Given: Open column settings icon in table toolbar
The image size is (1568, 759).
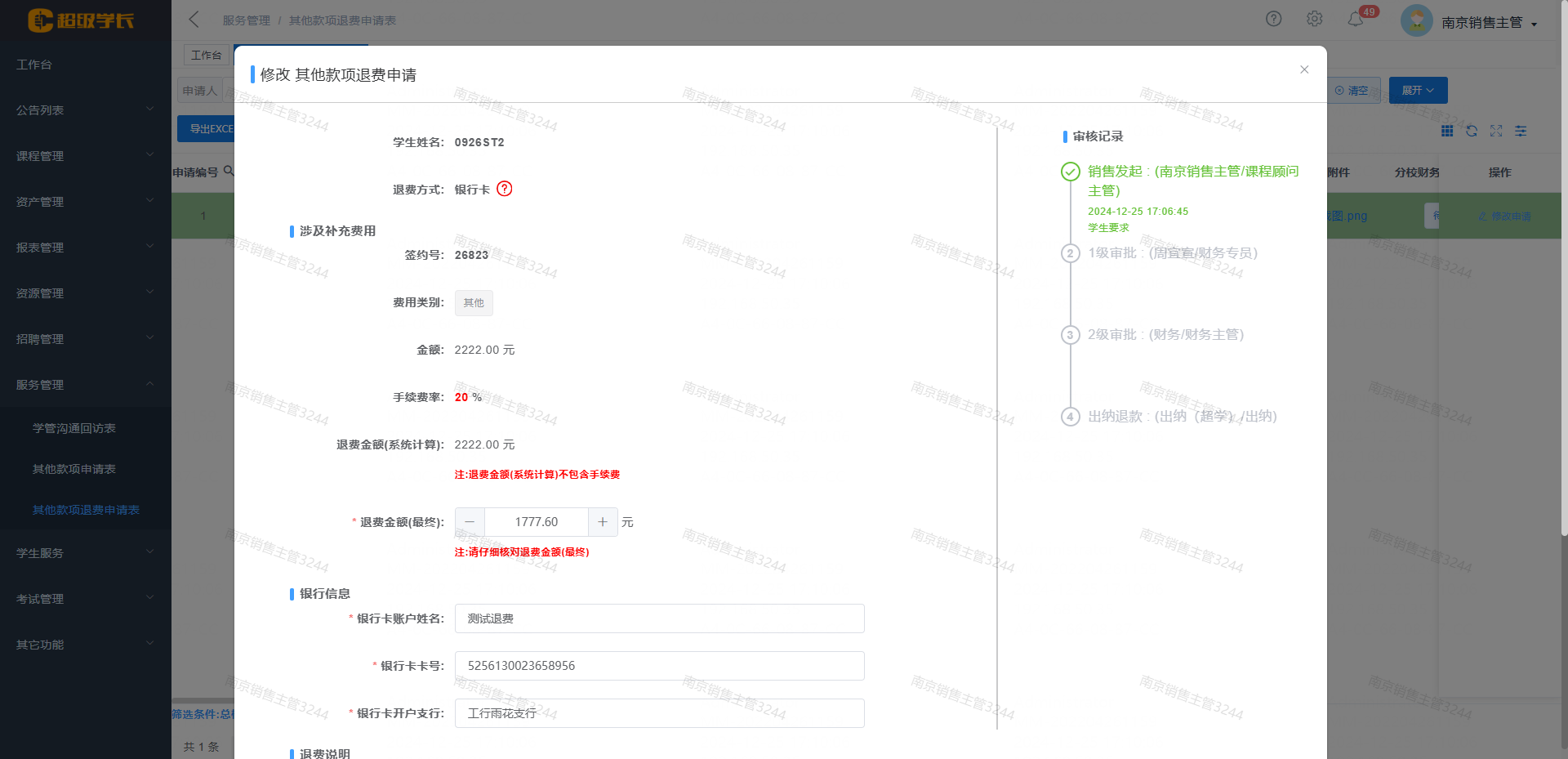Looking at the screenshot, I should click(1521, 131).
